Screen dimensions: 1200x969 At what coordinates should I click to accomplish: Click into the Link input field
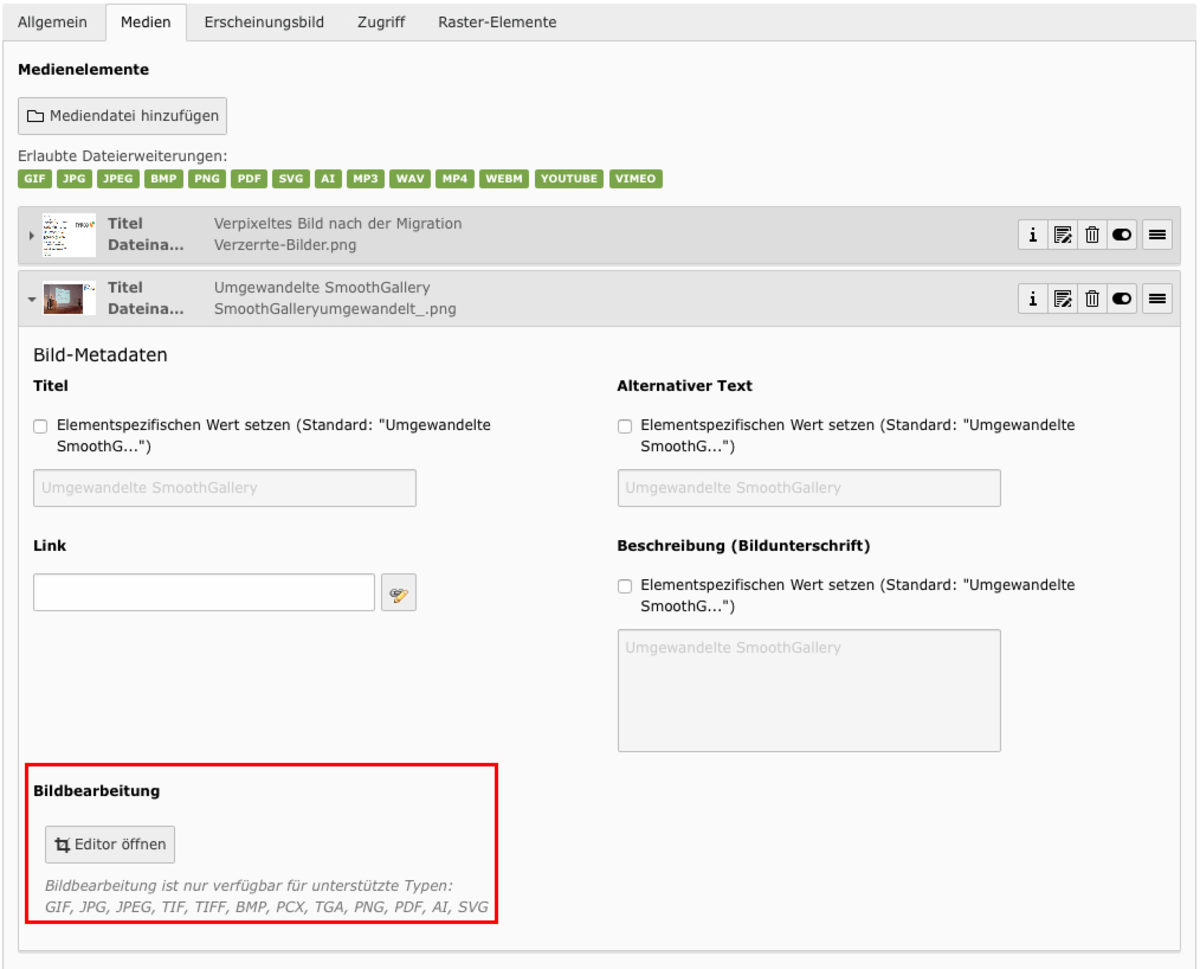204,592
